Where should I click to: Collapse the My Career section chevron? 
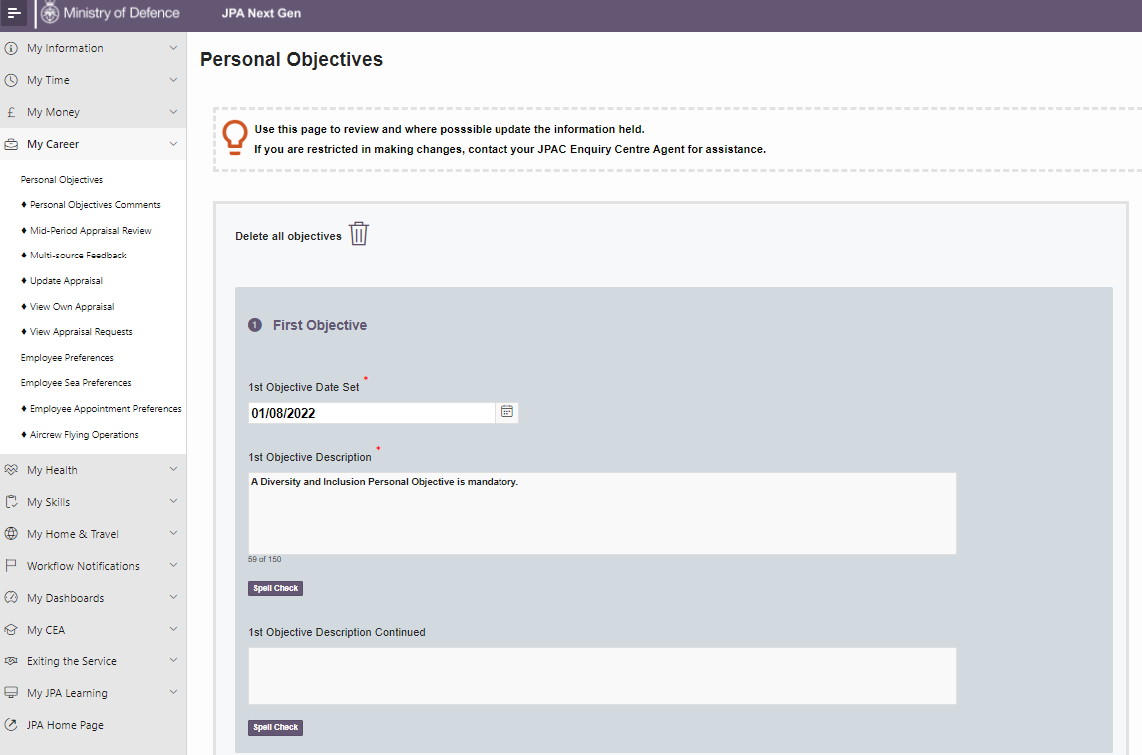[173, 144]
